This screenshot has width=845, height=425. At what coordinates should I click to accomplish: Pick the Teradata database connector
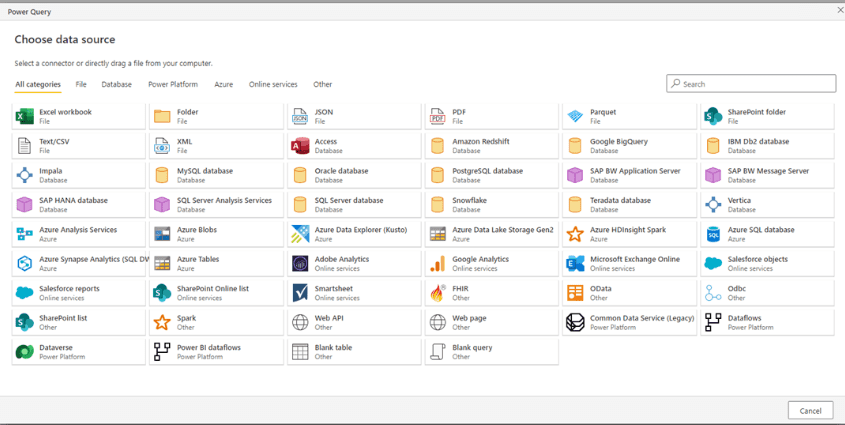click(629, 205)
